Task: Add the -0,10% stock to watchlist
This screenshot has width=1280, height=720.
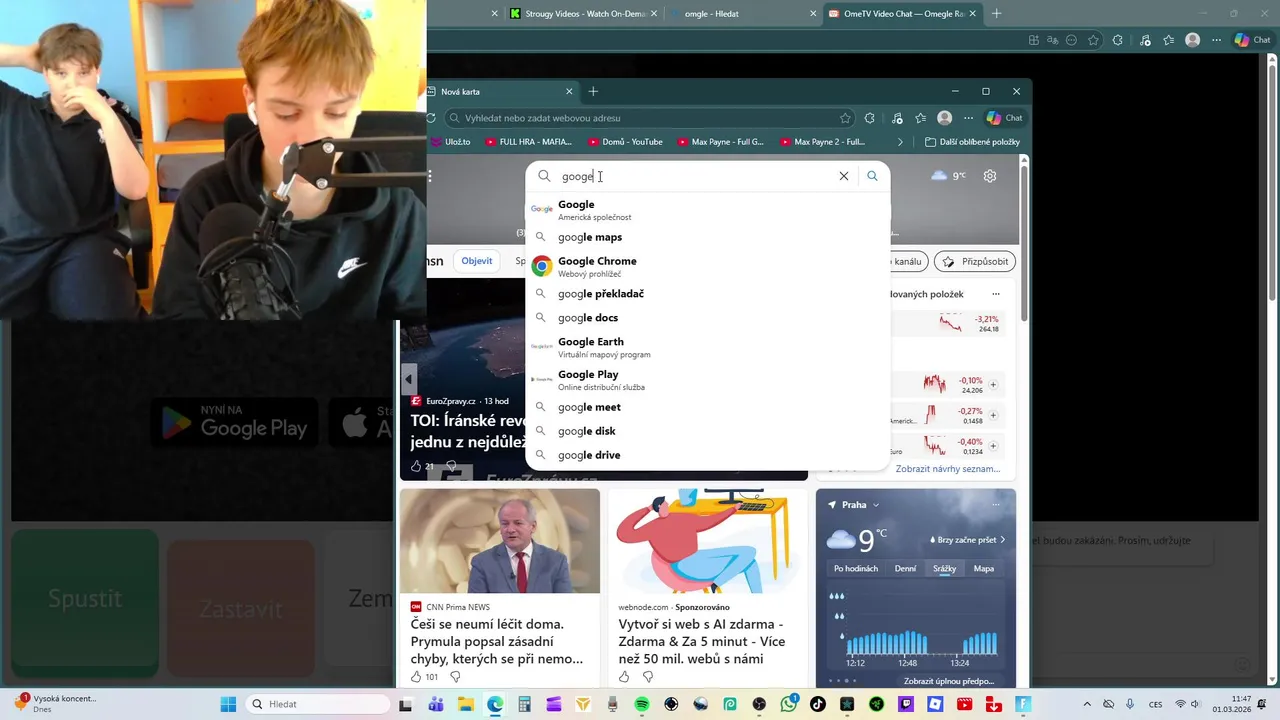Action: point(993,385)
